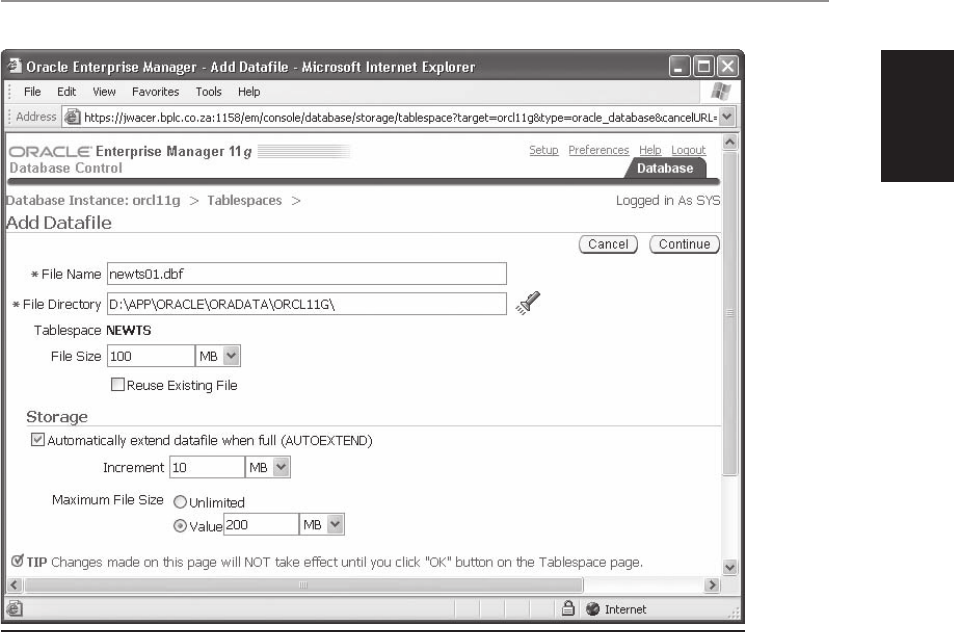Click the Tablespace name NEWTS text
The image size is (954, 632).
point(128,330)
